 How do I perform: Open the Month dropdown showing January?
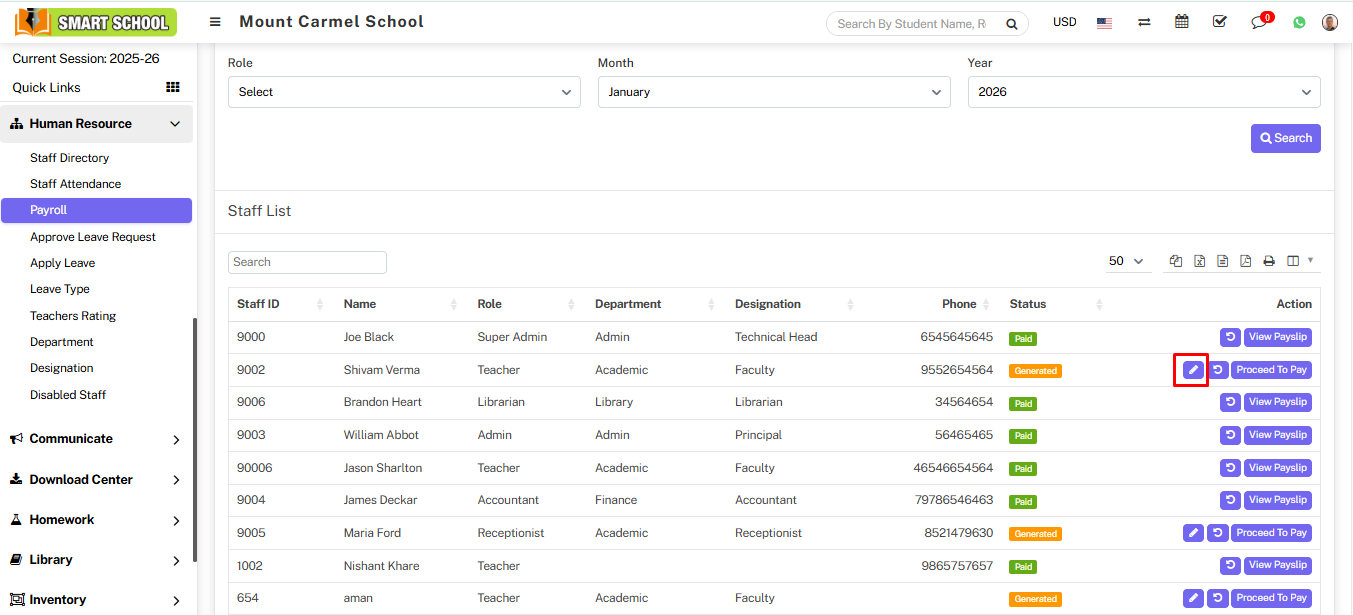[x=774, y=92]
